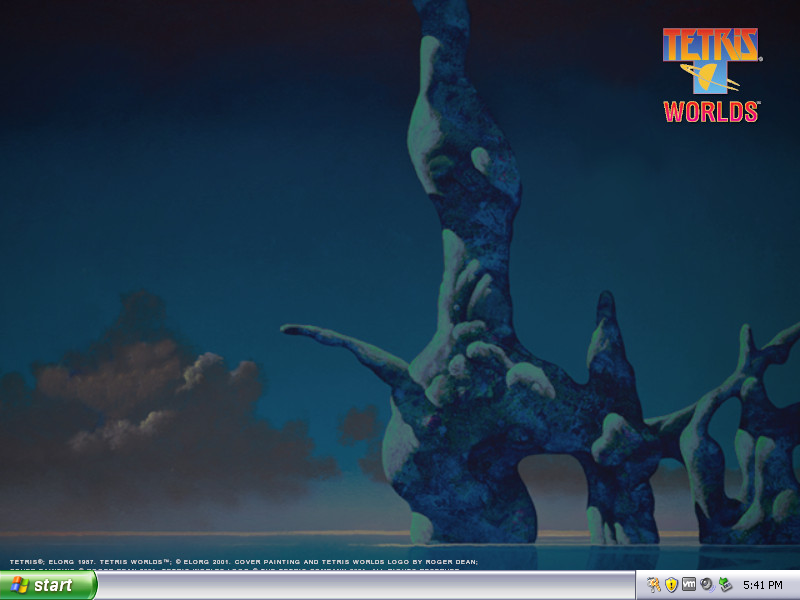Open the VMware Tools tray icon
The width and height of the screenshot is (800, 600).
(689, 584)
